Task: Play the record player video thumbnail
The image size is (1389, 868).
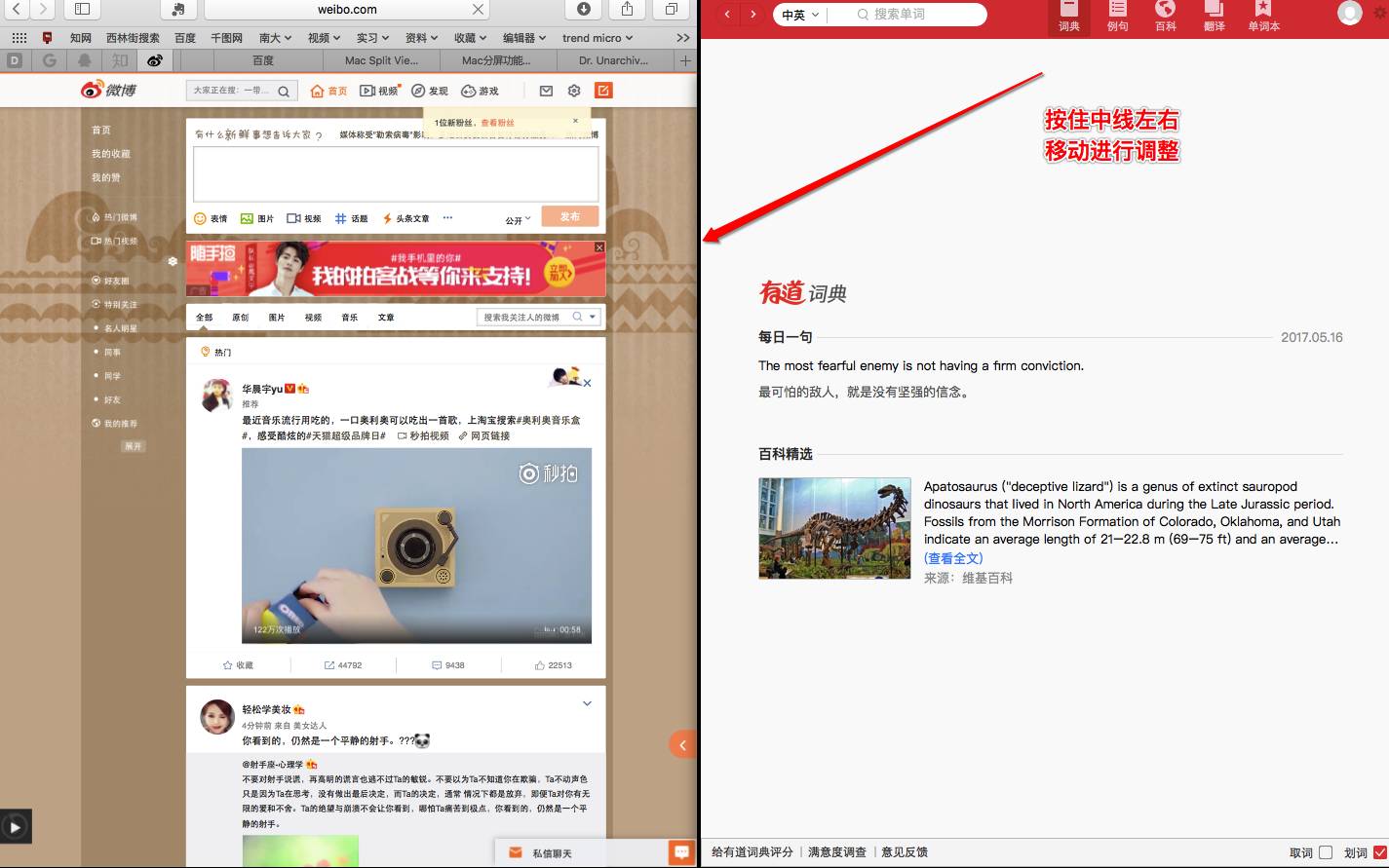Action: click(x=416, y=546)
